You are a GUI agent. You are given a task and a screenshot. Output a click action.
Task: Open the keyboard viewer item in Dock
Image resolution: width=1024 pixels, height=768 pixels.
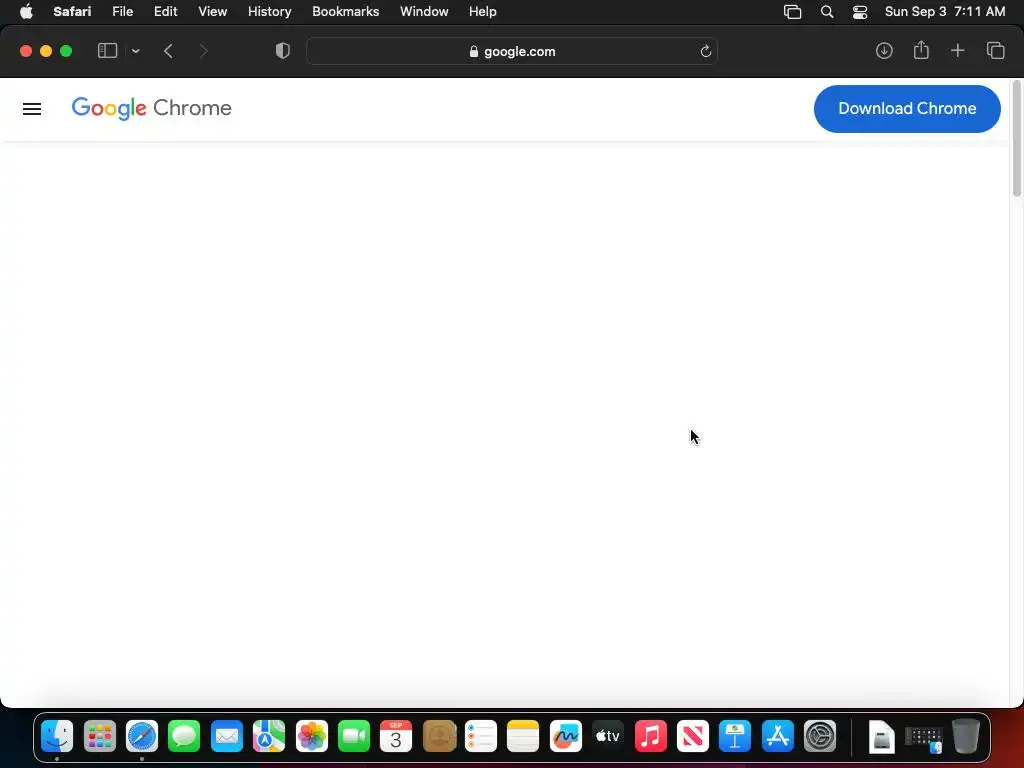pos(923,738)
